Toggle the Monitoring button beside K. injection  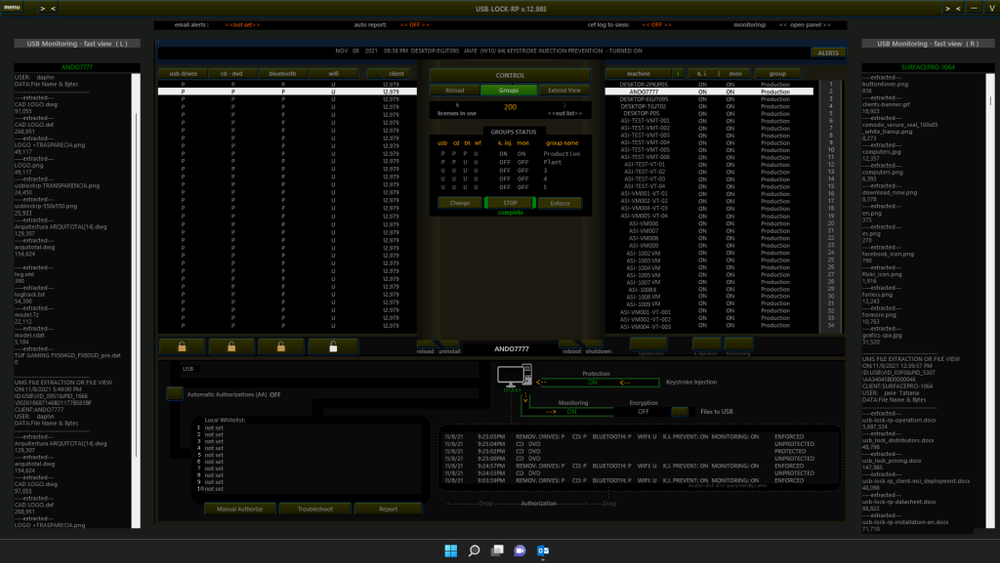tap(739, 344)
